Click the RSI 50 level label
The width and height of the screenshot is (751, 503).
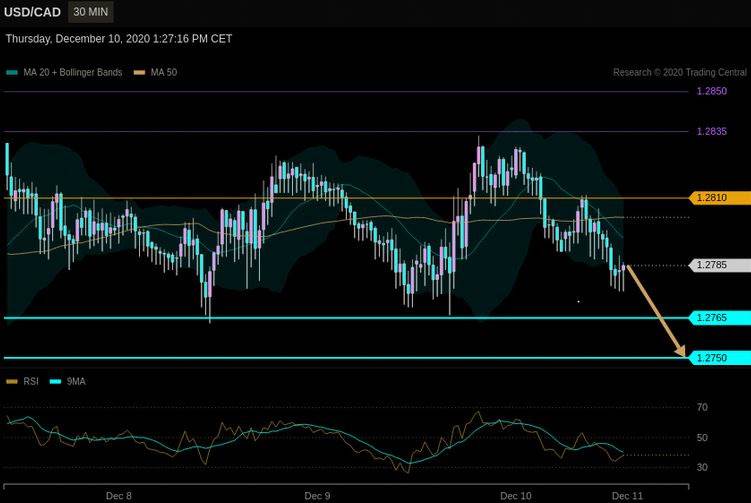point(702,437)
